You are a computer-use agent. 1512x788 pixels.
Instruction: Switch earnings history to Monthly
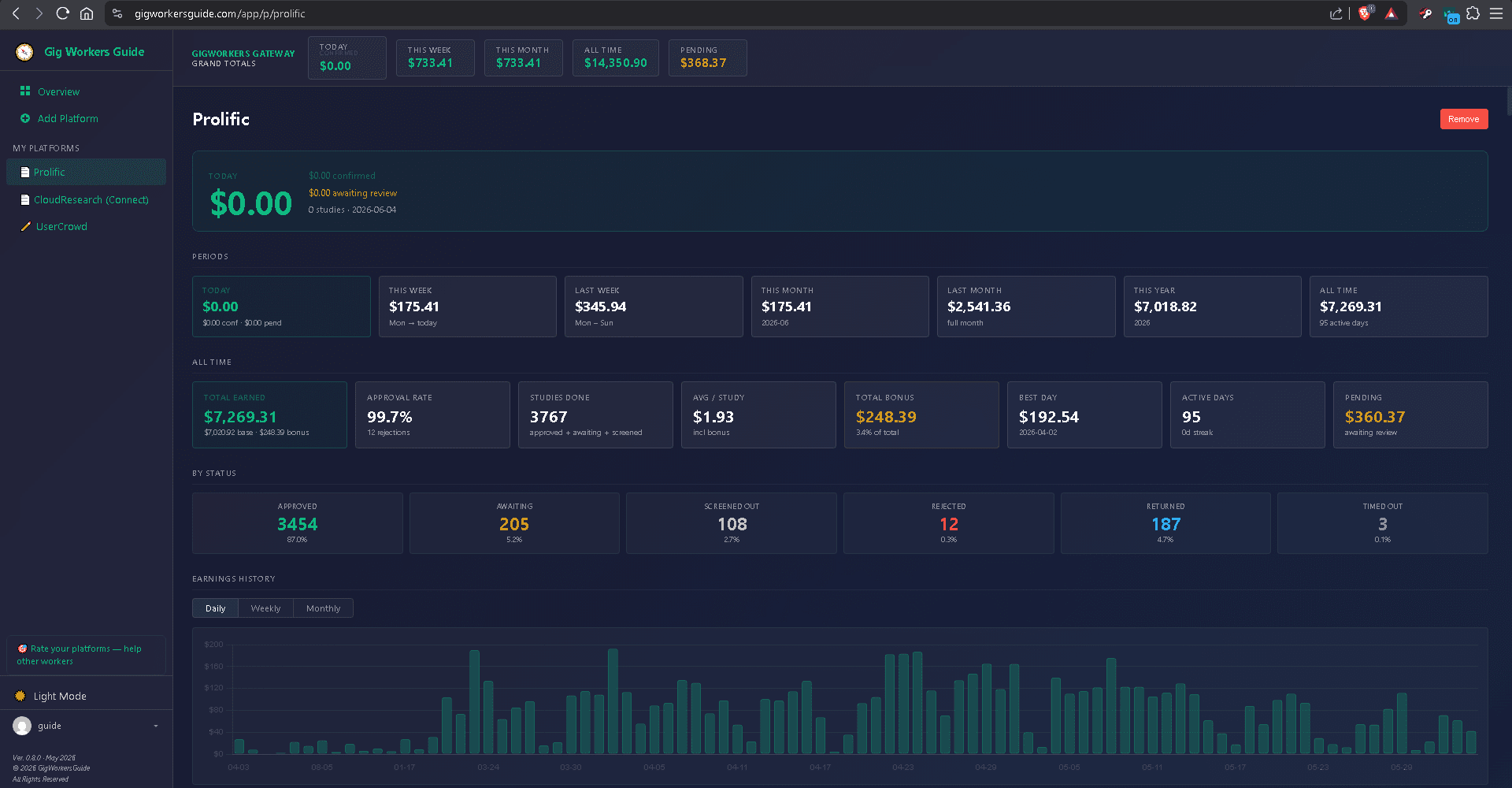[x=323, y=608]
